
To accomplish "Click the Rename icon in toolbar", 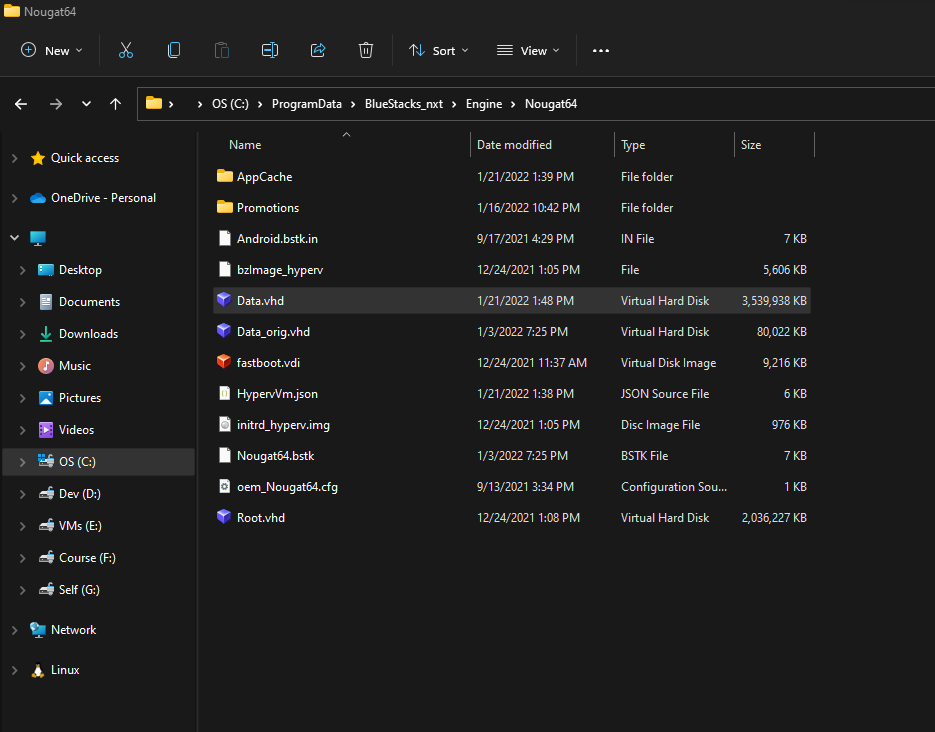I will 270,51.
